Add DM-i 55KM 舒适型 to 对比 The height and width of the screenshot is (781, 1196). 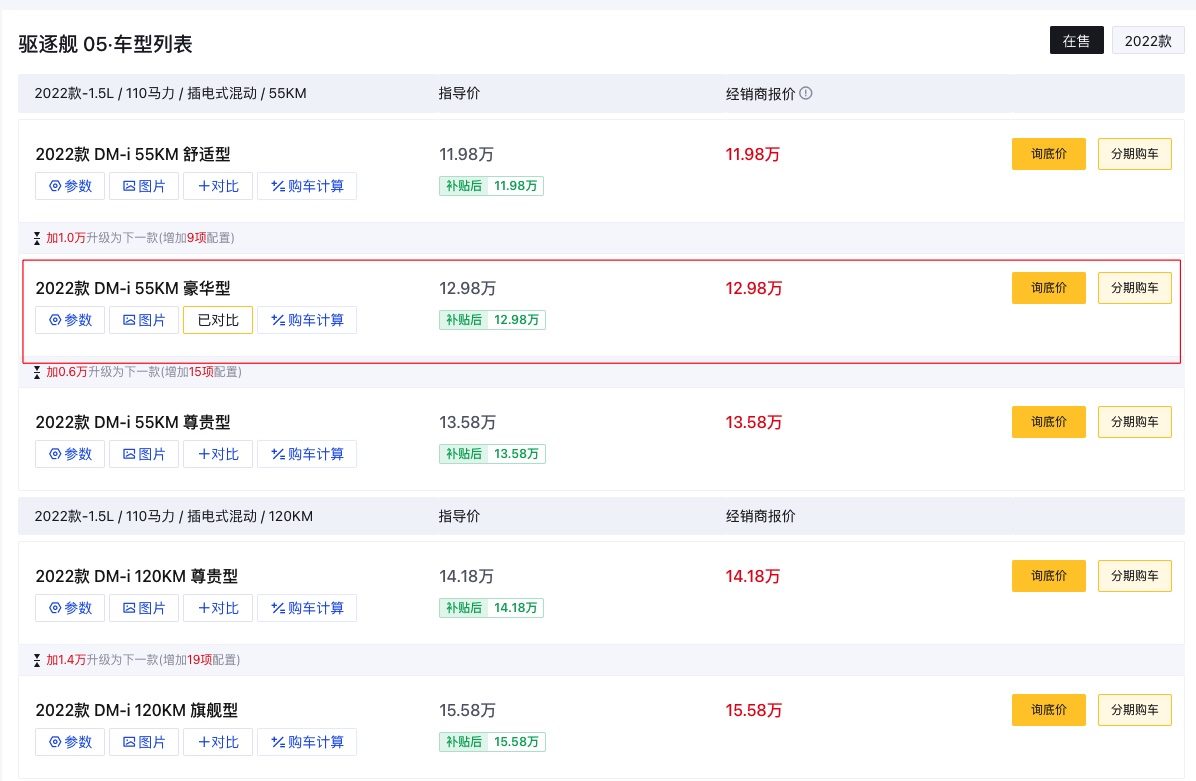pyautogui.click(x=218, y=186)
